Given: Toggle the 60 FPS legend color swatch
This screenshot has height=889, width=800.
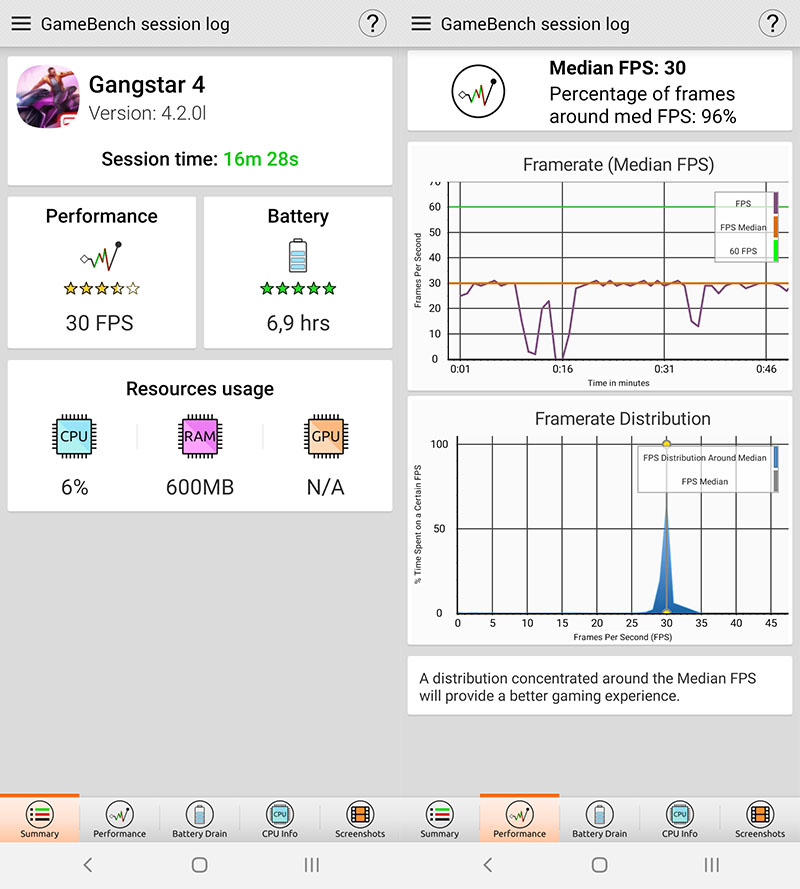Looking at the screenshot, I should click(x=776, y=251).
